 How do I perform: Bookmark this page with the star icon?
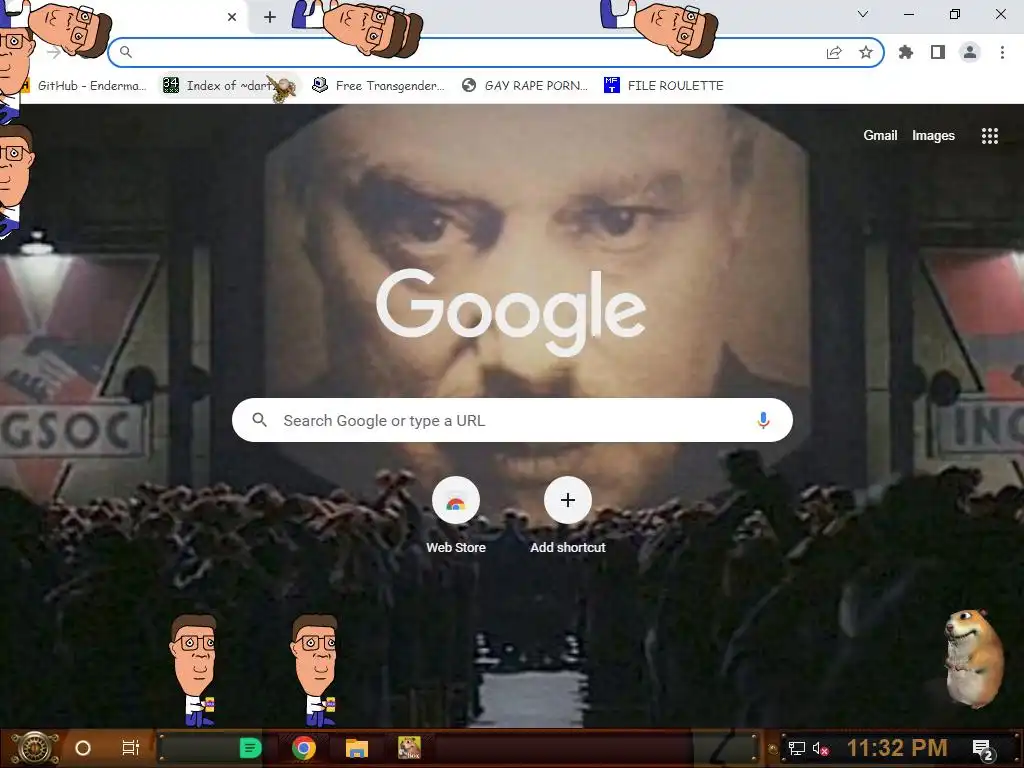point(866,52)
